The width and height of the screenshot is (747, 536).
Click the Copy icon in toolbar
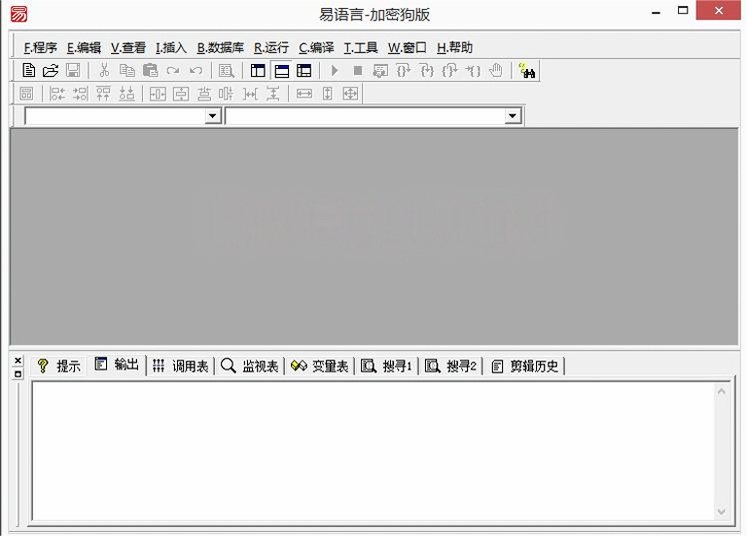point(127,71)
